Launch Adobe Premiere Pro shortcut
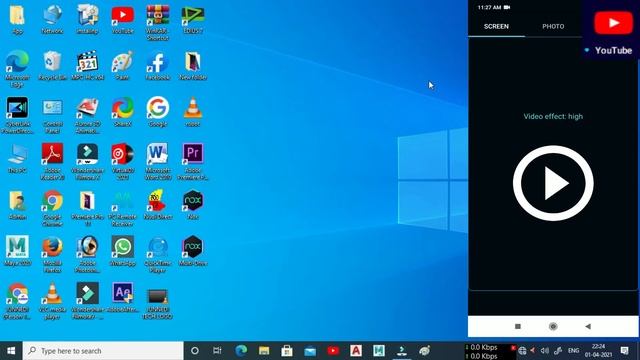This screenshot has height=360, width=640. [x=193, y=162]
